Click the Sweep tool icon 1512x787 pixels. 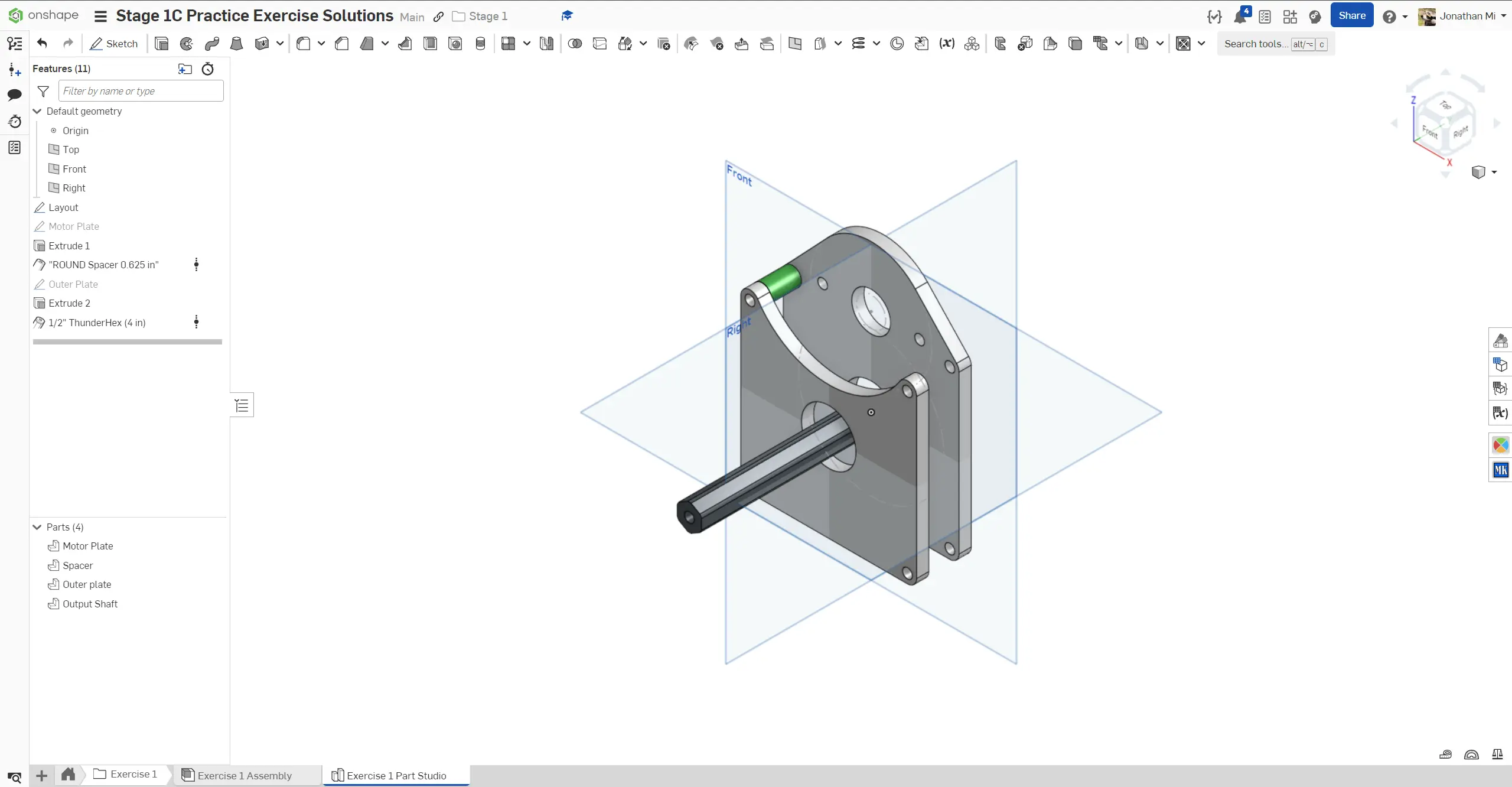(x=212, y=44)
